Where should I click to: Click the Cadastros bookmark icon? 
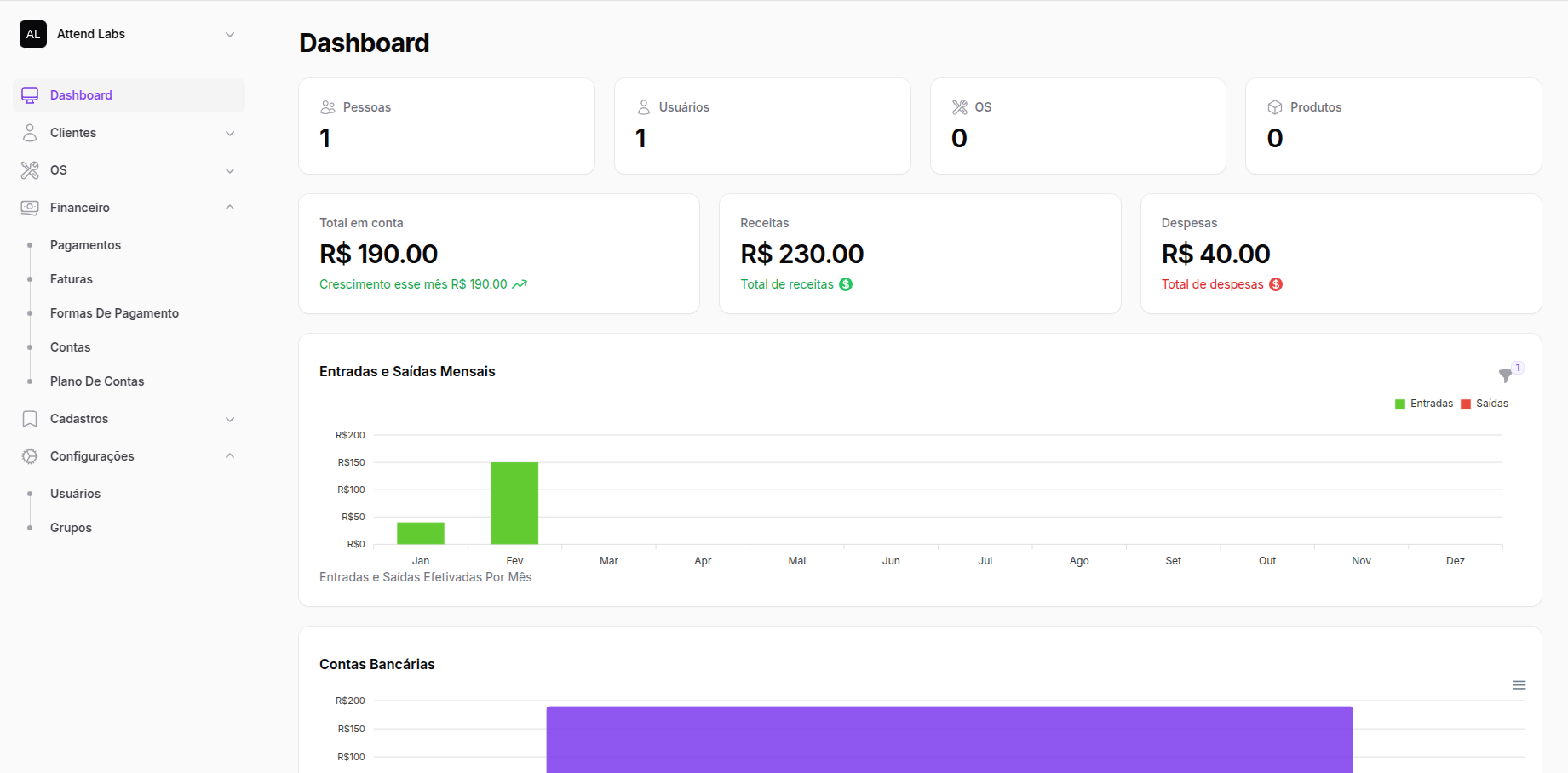[x=30, y=419]
